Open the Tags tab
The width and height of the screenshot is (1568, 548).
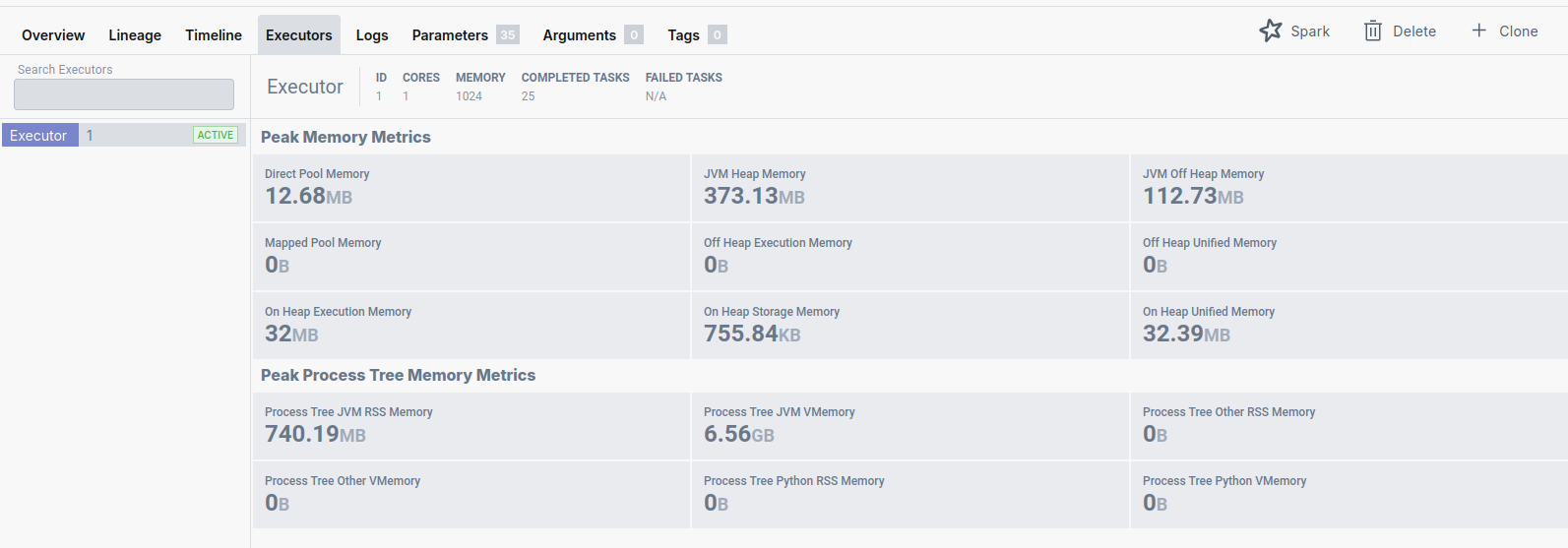(683, 35)
